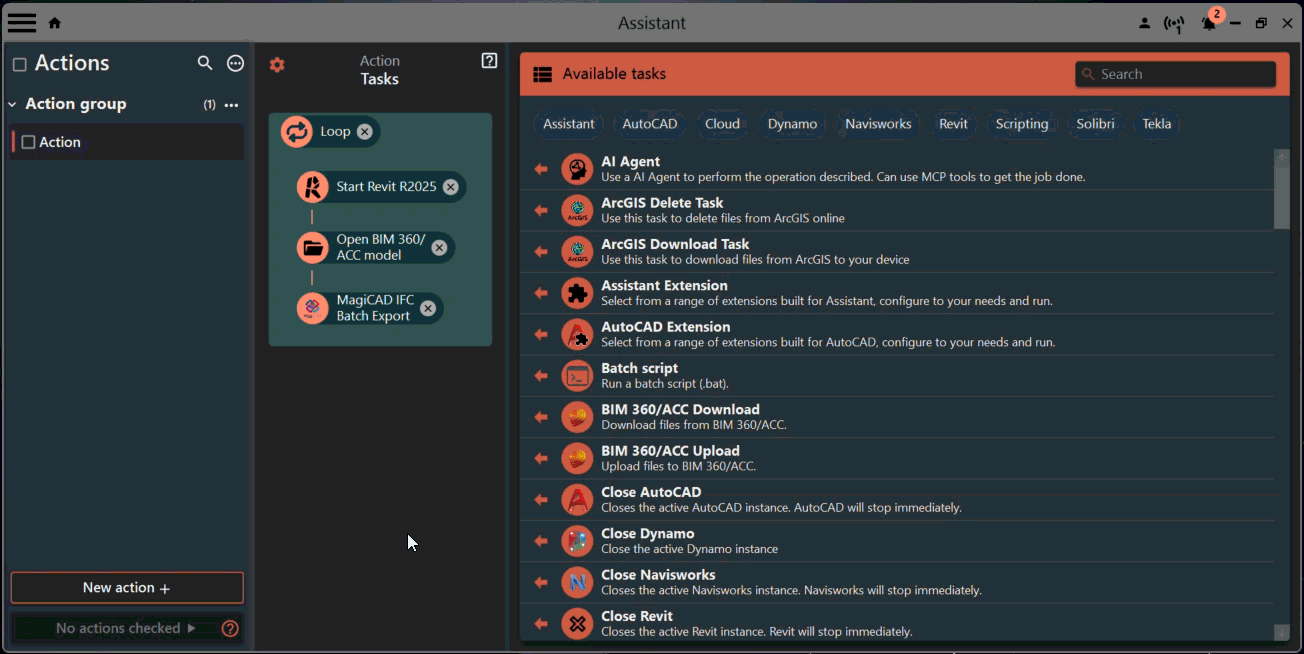Screen dimensions: 1304x654
Task: Click the home icon in title bar
Action: click(x=55, y=23)
